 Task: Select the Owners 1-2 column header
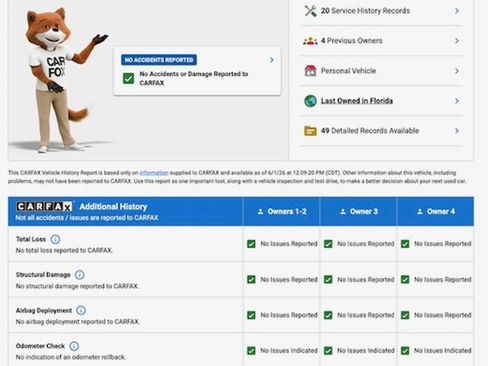[x=282, y=212]
